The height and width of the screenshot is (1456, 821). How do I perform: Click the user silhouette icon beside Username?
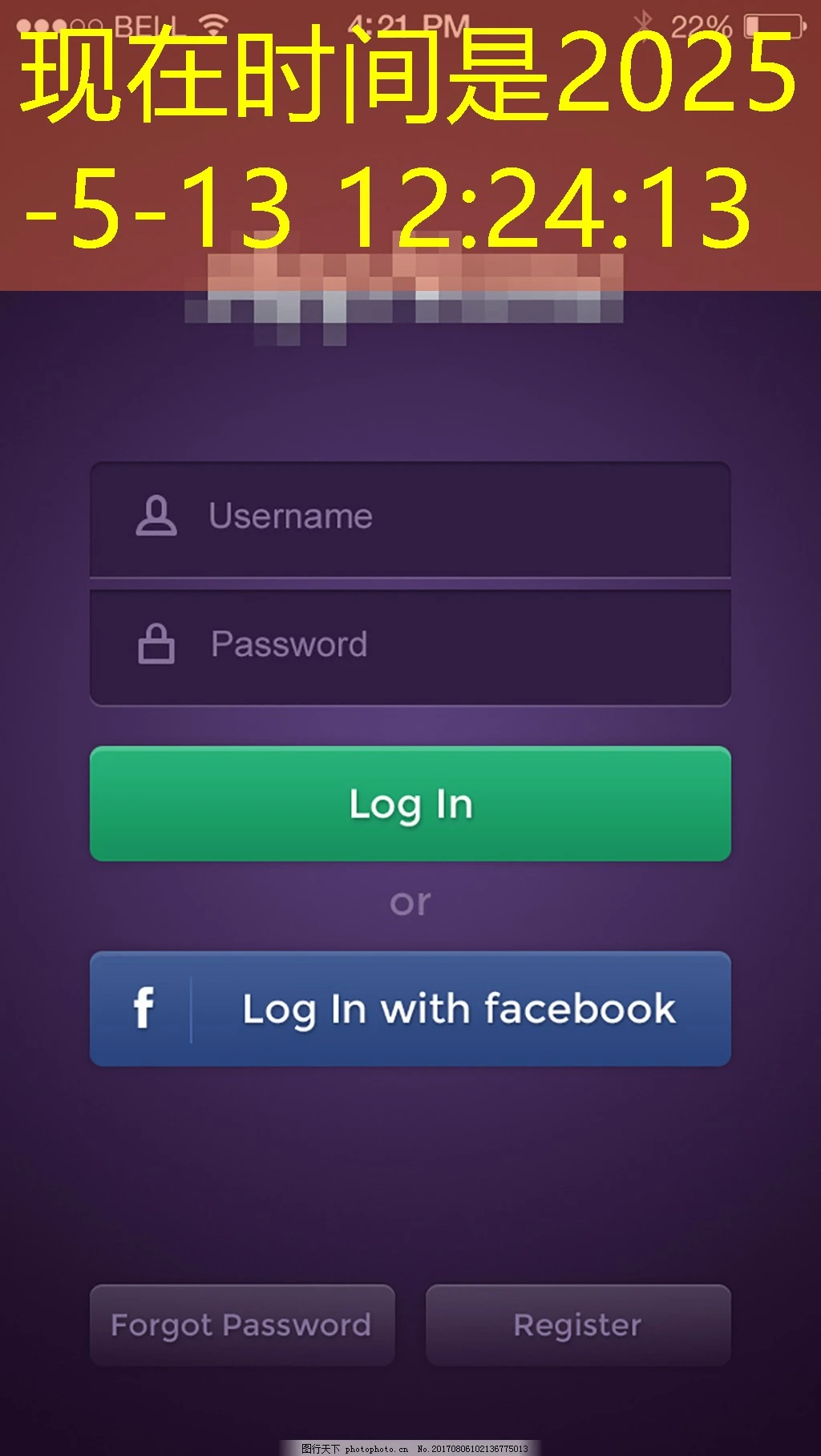tap(156, 515)
